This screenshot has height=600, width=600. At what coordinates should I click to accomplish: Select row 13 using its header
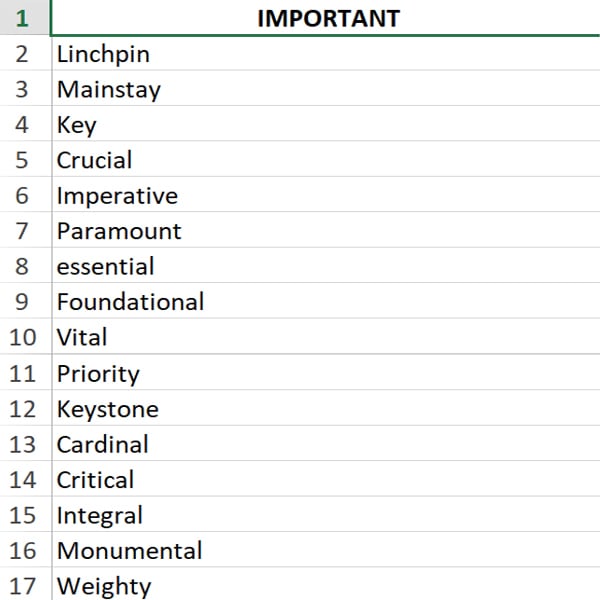point(25,443)
